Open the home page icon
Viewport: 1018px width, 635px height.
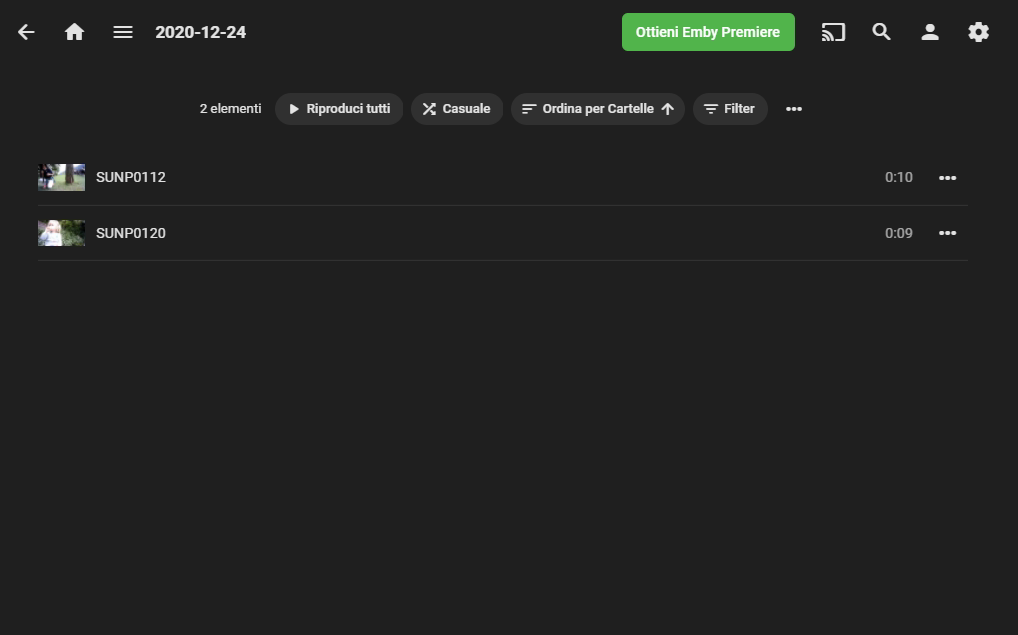(75, 32)
